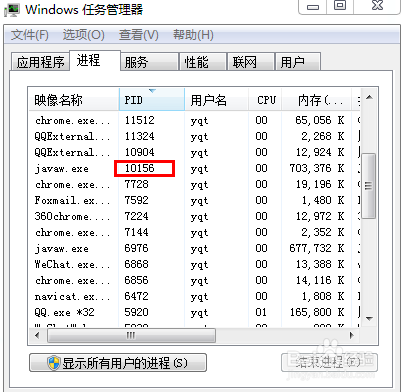Screen dimensions: 404x392
Task: Minimize the Task Manager window
Action: (x=313, y=6)
